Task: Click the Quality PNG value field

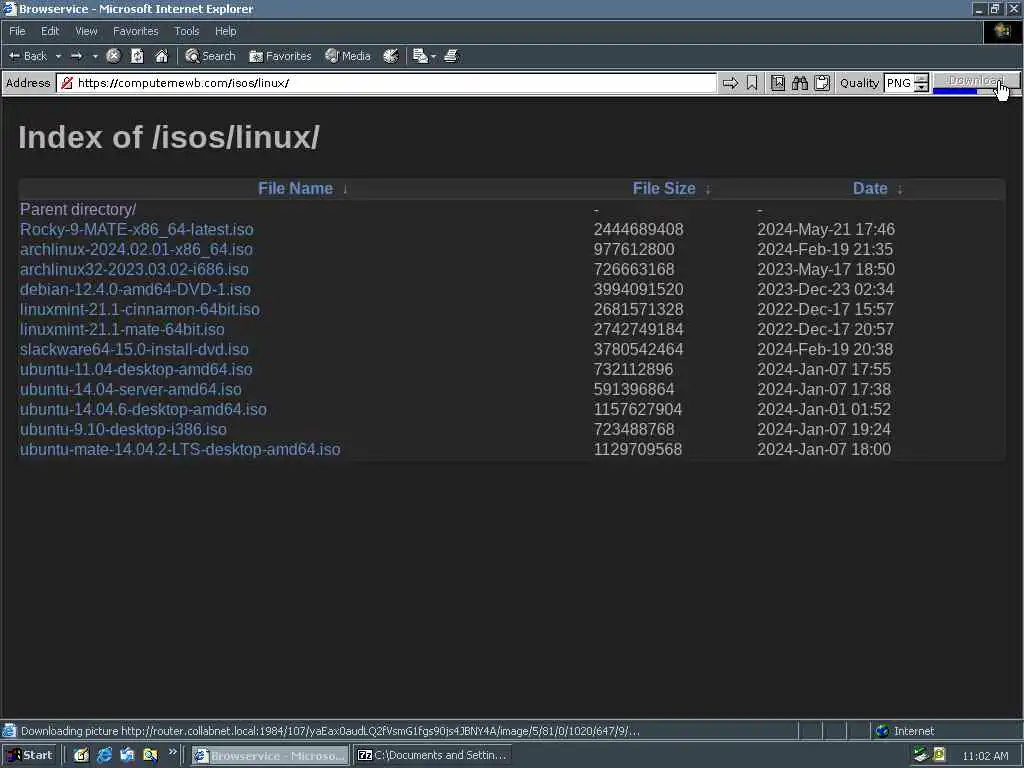Action: [899, 83]
